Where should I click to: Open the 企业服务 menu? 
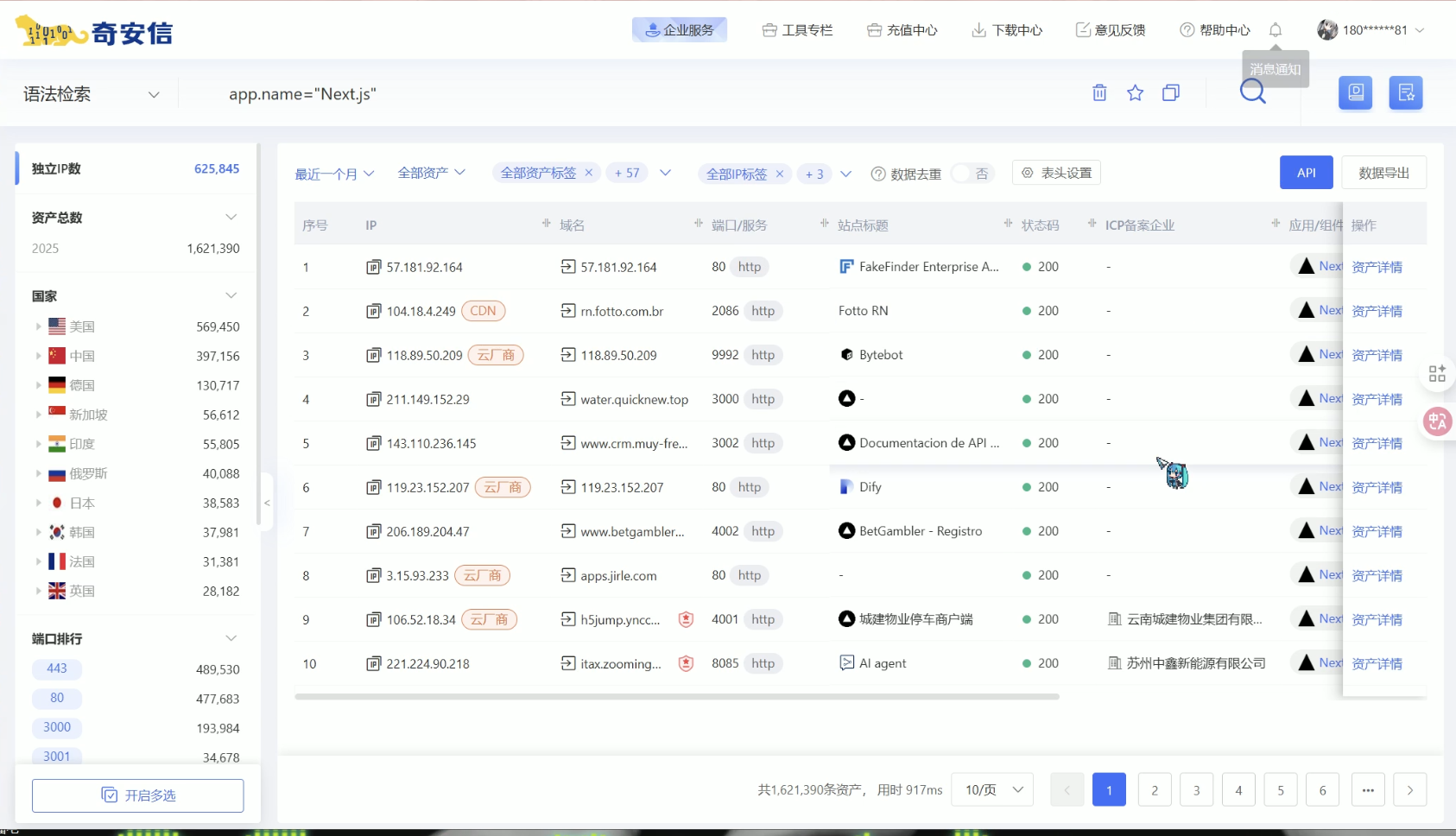click(680, 30)
